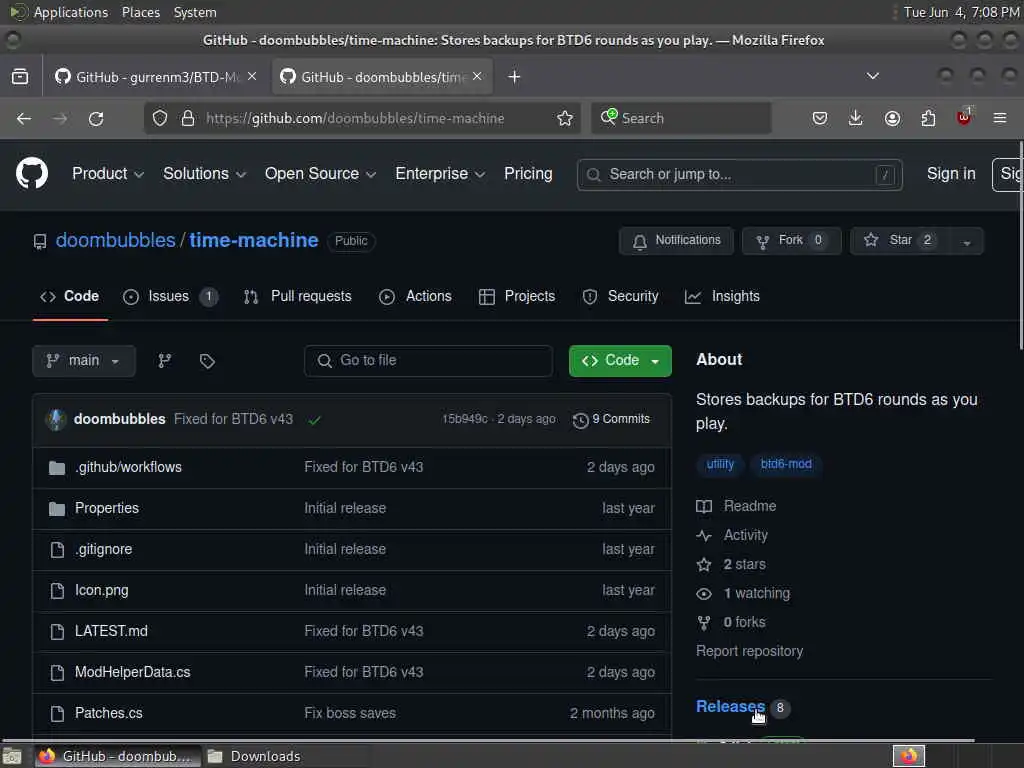1024x768 pixels.
Task: Expand the Product menu
Action: coord(108,174)
